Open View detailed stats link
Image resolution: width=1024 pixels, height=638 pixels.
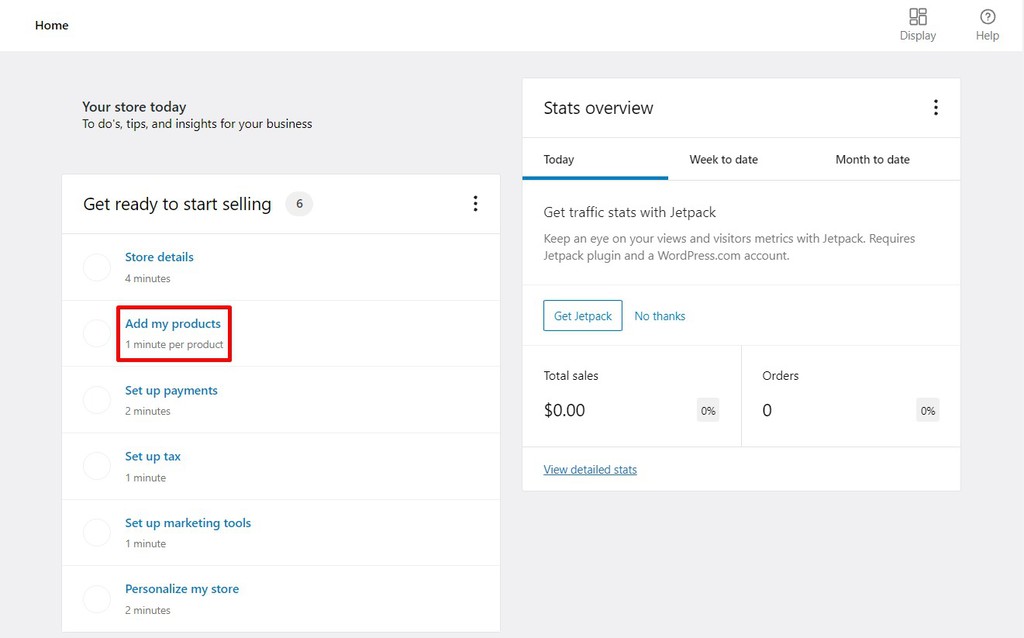tap(590, 470)
